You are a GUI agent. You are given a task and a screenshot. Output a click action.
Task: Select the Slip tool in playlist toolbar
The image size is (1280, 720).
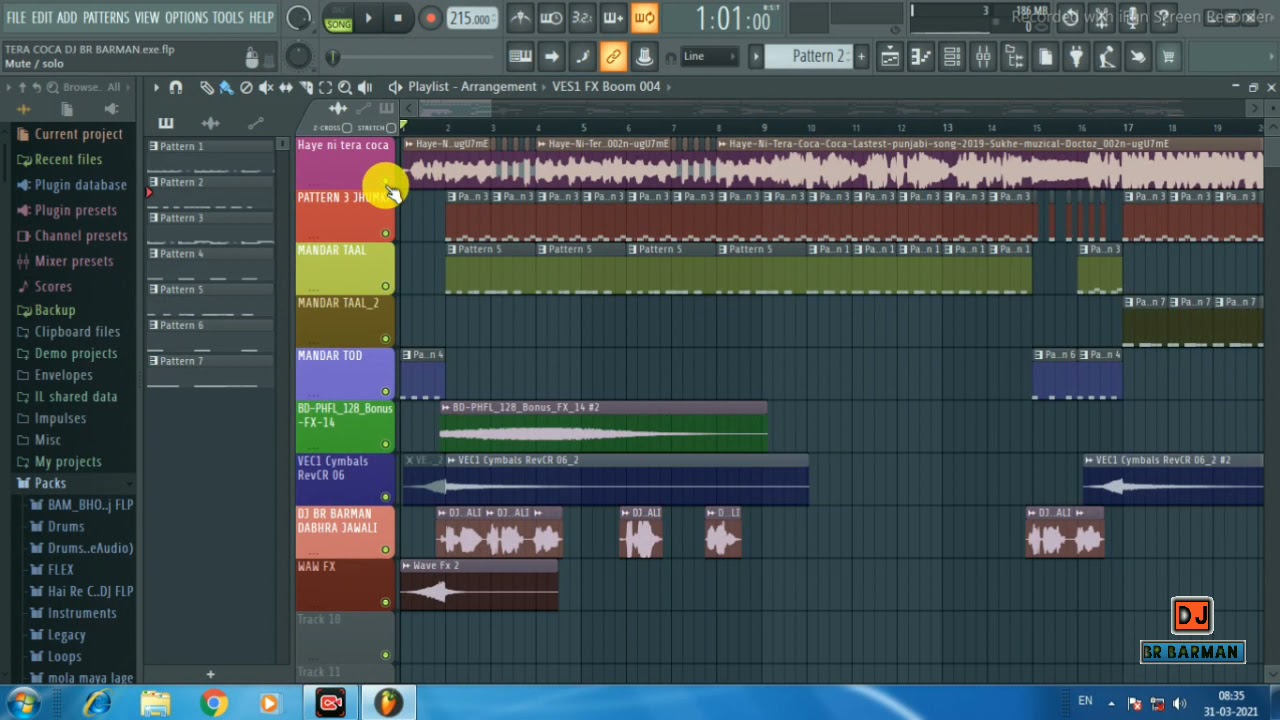(x=286, y=87)
